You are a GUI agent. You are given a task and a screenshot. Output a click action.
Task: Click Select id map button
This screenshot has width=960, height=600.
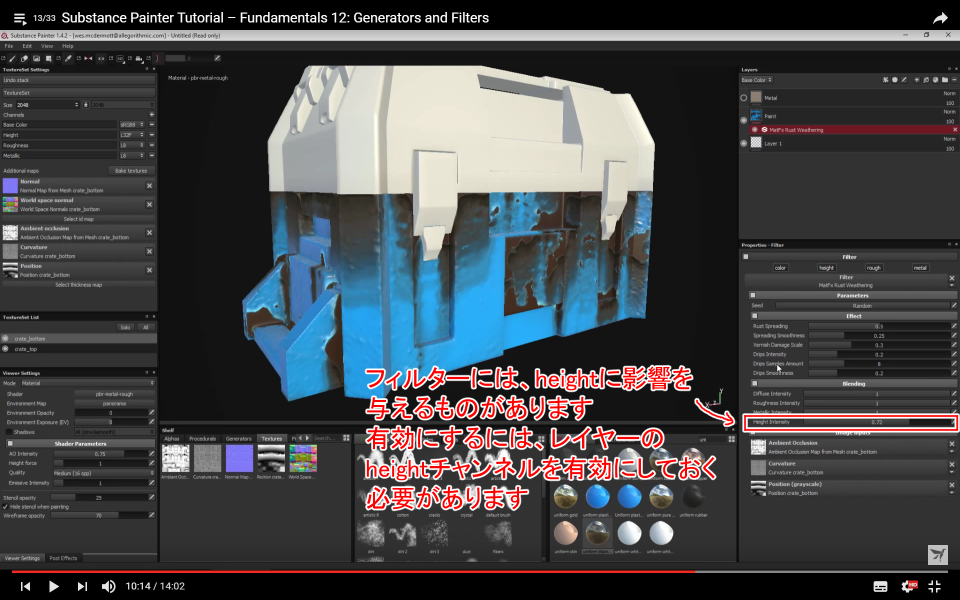click(x=78, y=219)
